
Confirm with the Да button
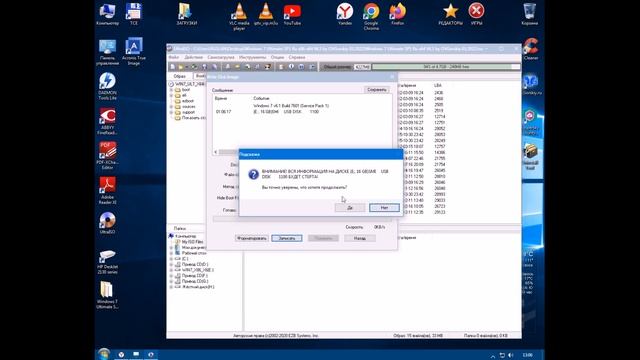pos(350,208)
